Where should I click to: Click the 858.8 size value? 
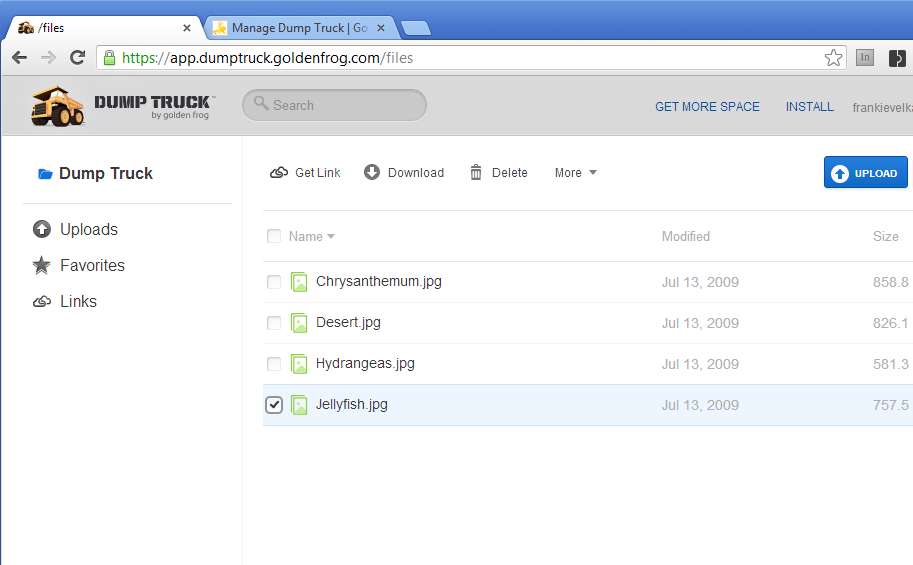tap(890, 282)
